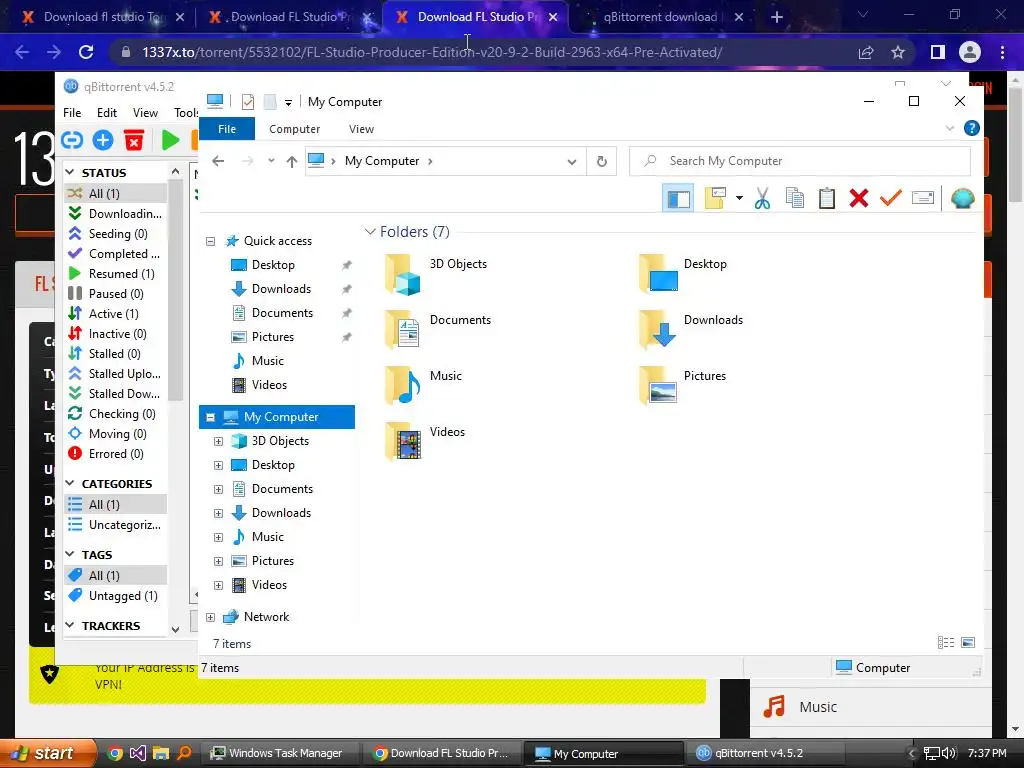Select Errored (0) filter in qBittorrent
Image resolution: width=1024 pixels, height=768 pixels.
click(116, 454)
